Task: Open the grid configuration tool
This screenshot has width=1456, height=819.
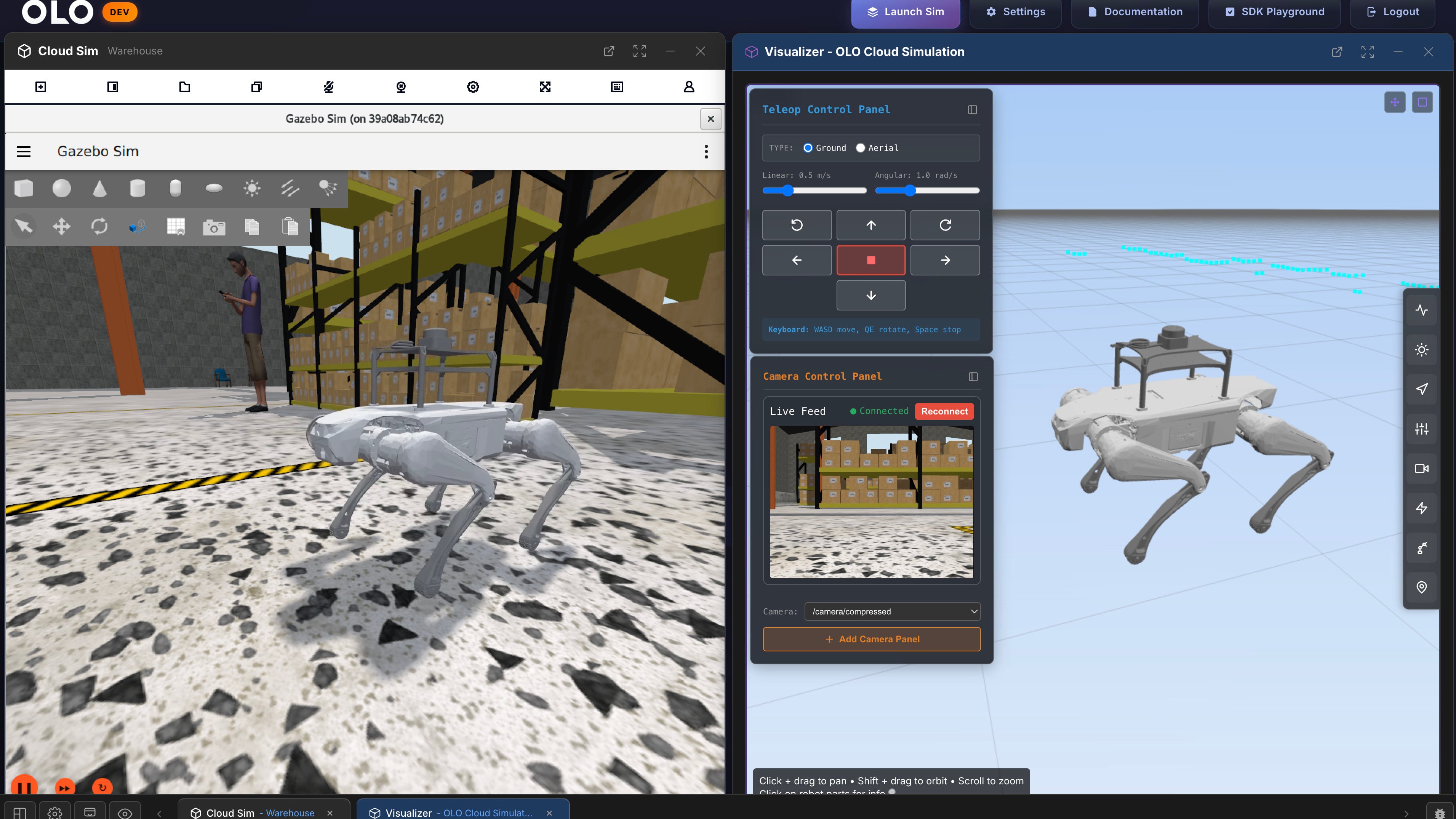Action: tap(176, 227)
